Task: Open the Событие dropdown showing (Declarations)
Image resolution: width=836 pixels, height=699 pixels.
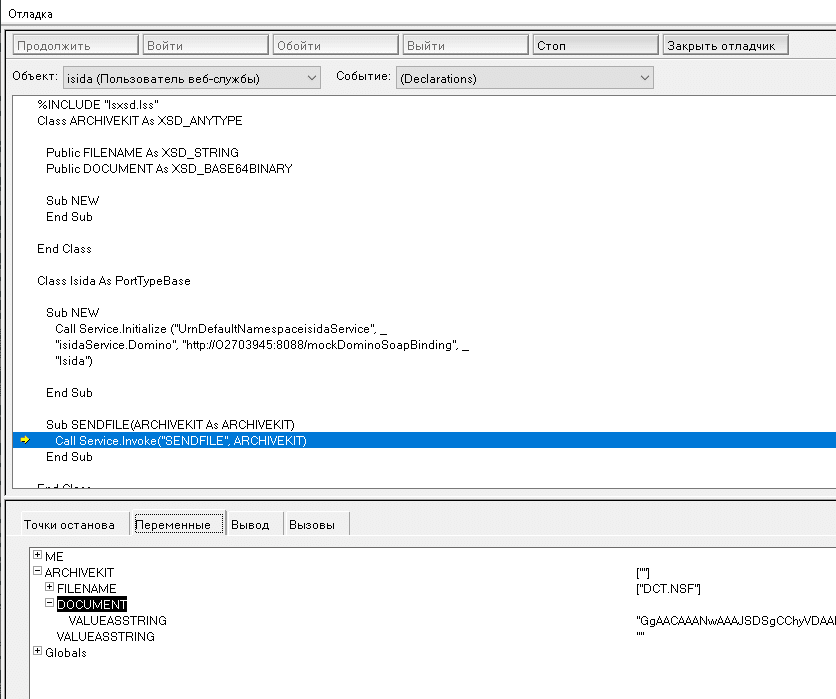Action: (x=524, y=78)
